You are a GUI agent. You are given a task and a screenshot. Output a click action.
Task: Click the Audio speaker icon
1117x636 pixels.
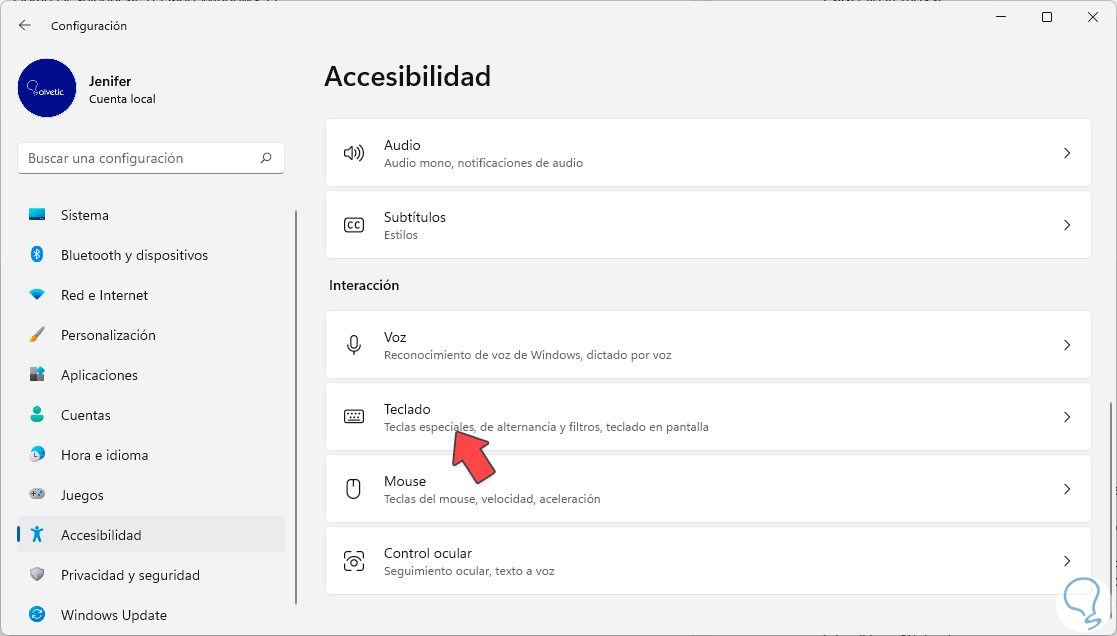pyautogui.click(x=353, y=153)
